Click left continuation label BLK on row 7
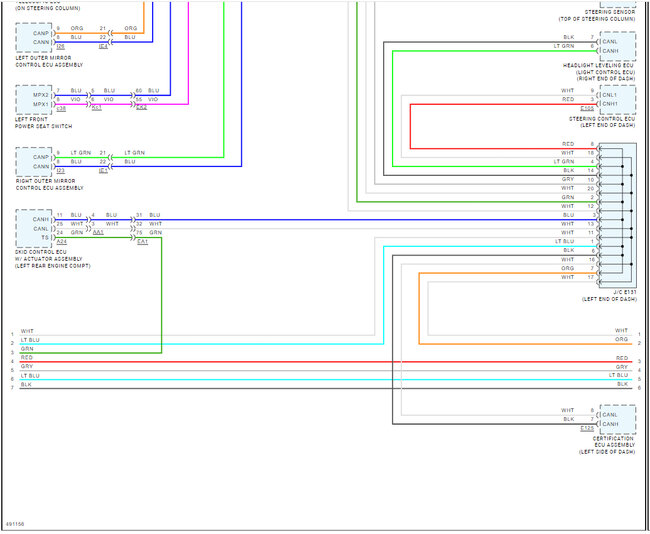 [27, 385]
